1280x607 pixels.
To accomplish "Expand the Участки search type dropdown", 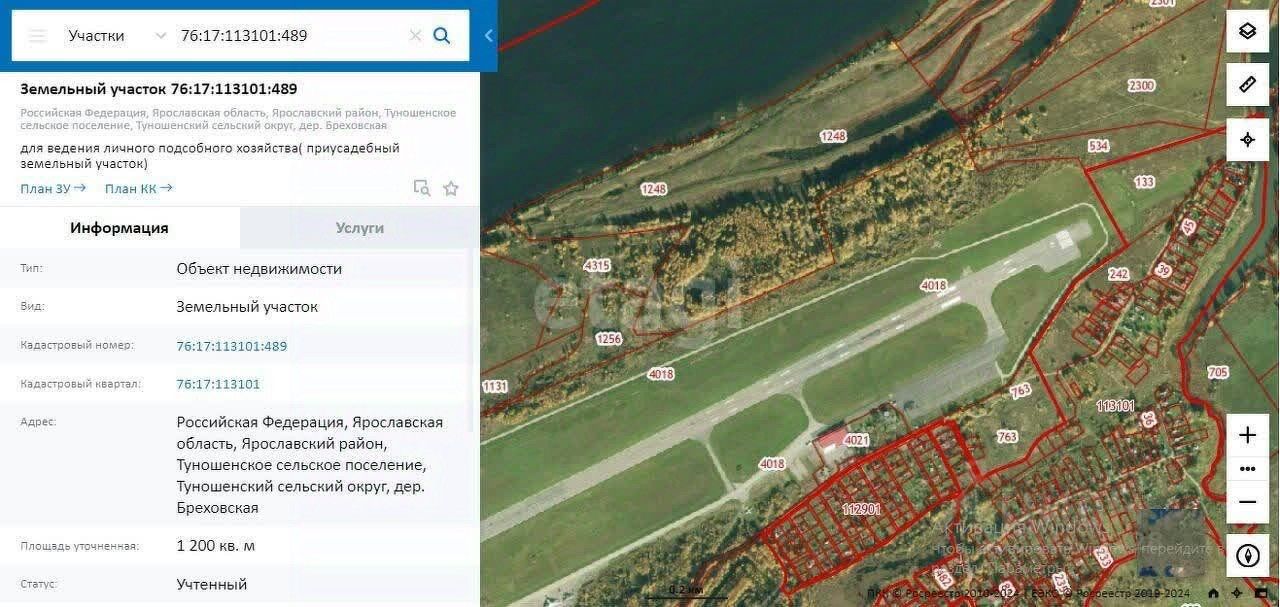I will (116, 36).
